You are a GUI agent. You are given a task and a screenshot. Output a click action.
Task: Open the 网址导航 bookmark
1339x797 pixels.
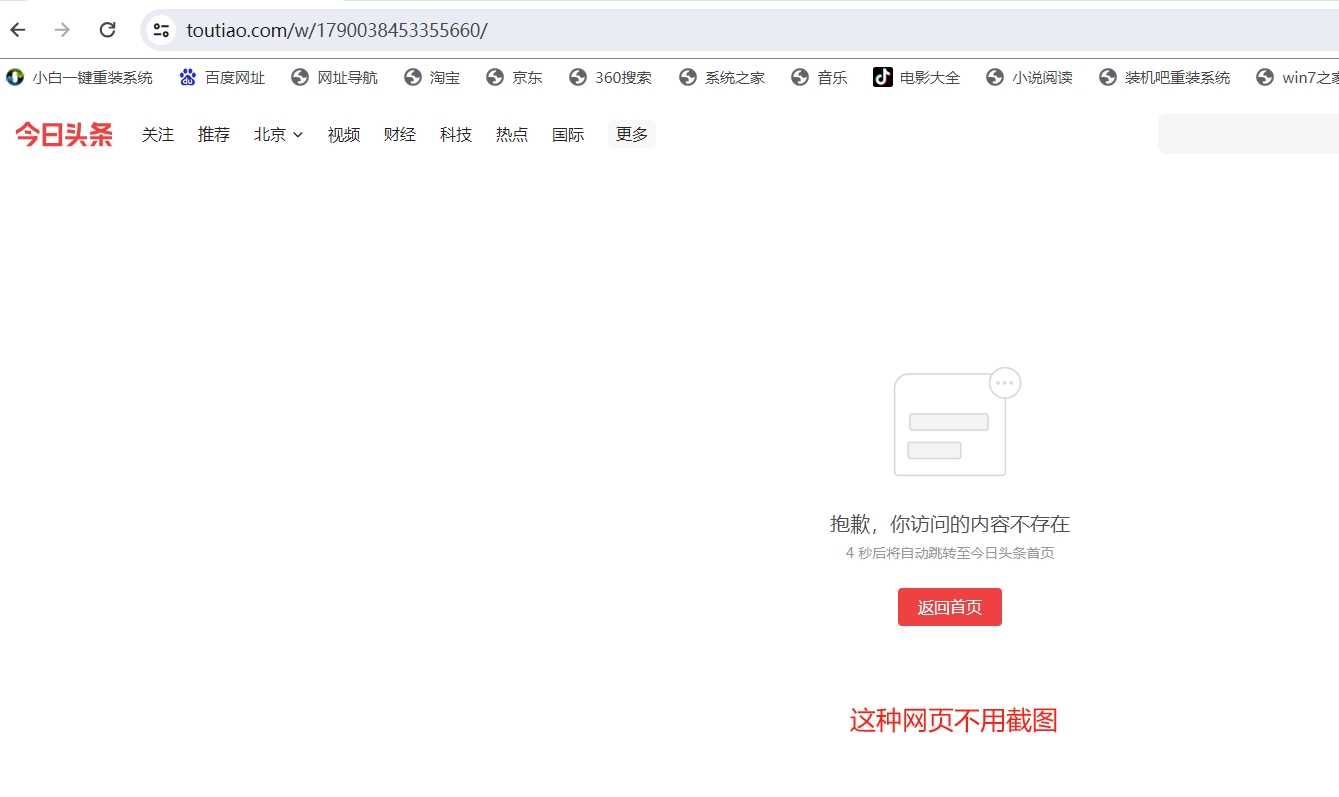[x=335, y=77]
